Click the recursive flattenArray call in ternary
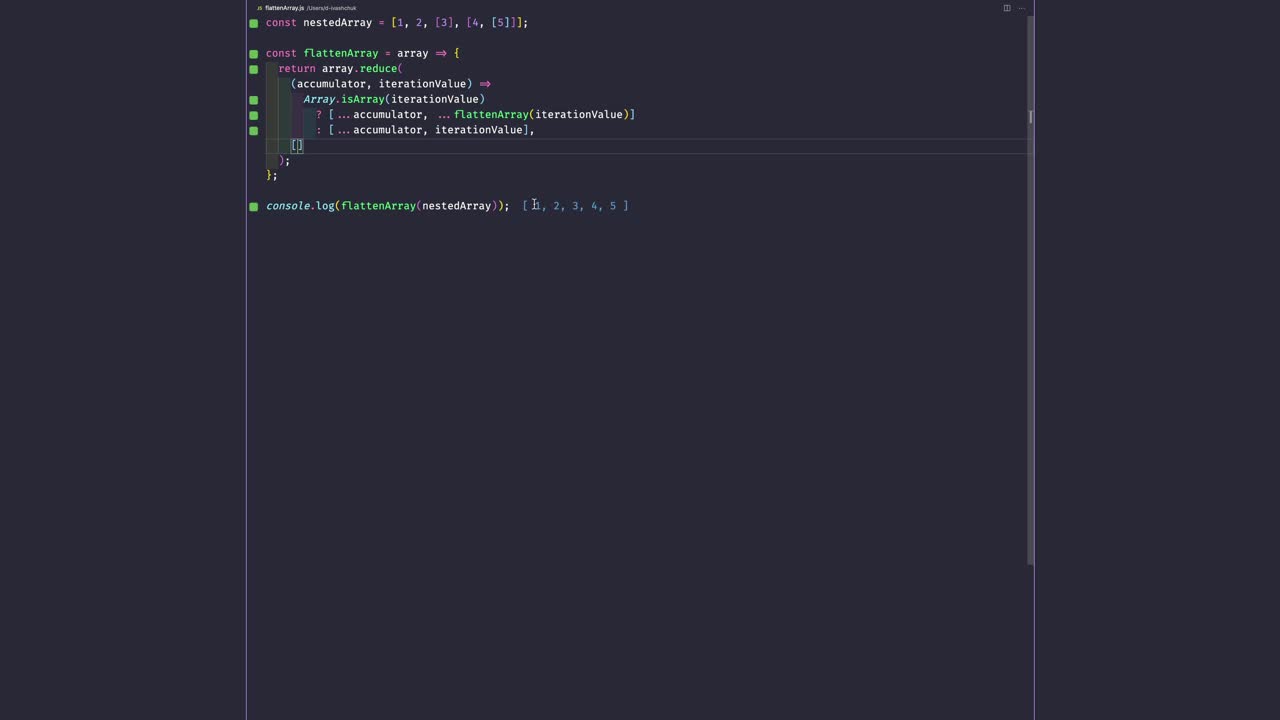Image resolution: width=1280 pixels, height=720 pixels. 491,115
